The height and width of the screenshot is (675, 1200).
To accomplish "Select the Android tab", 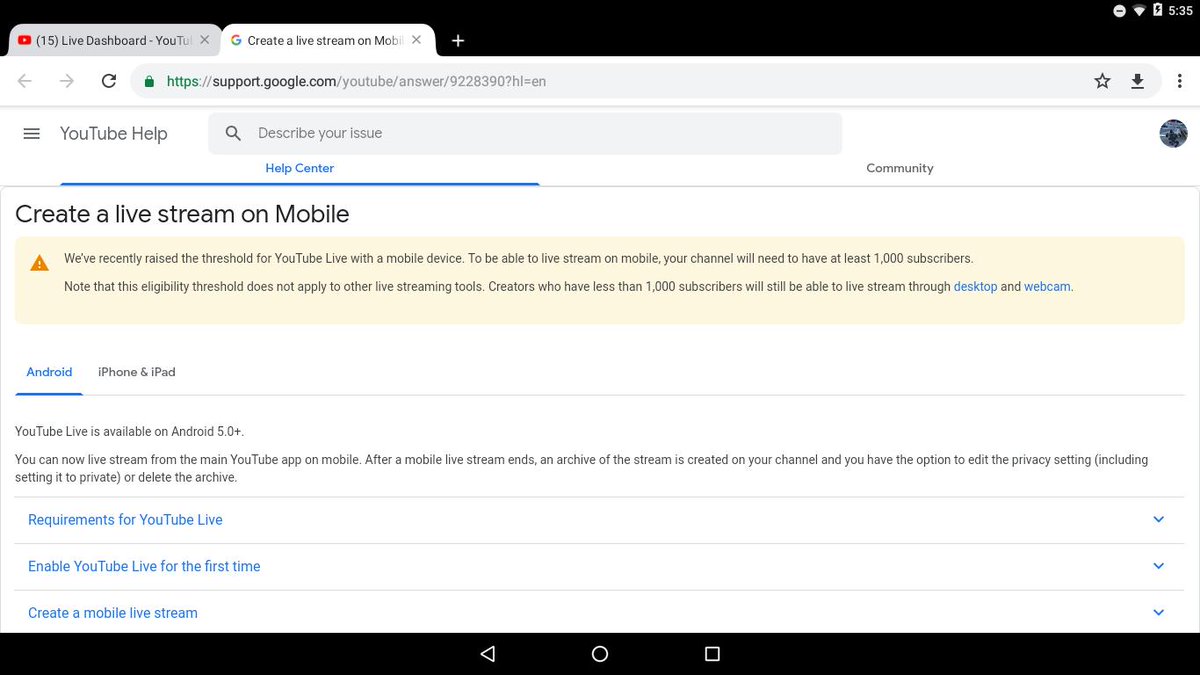I will coord(49,372).
